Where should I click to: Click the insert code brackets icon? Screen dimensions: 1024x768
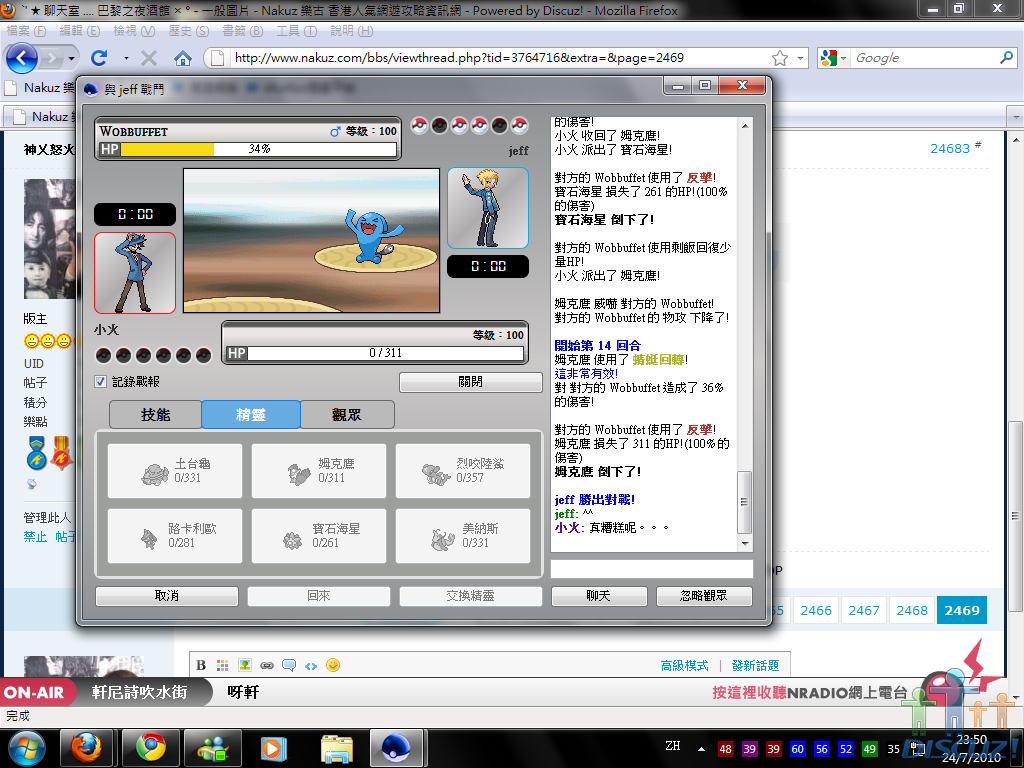pos(311,666)
